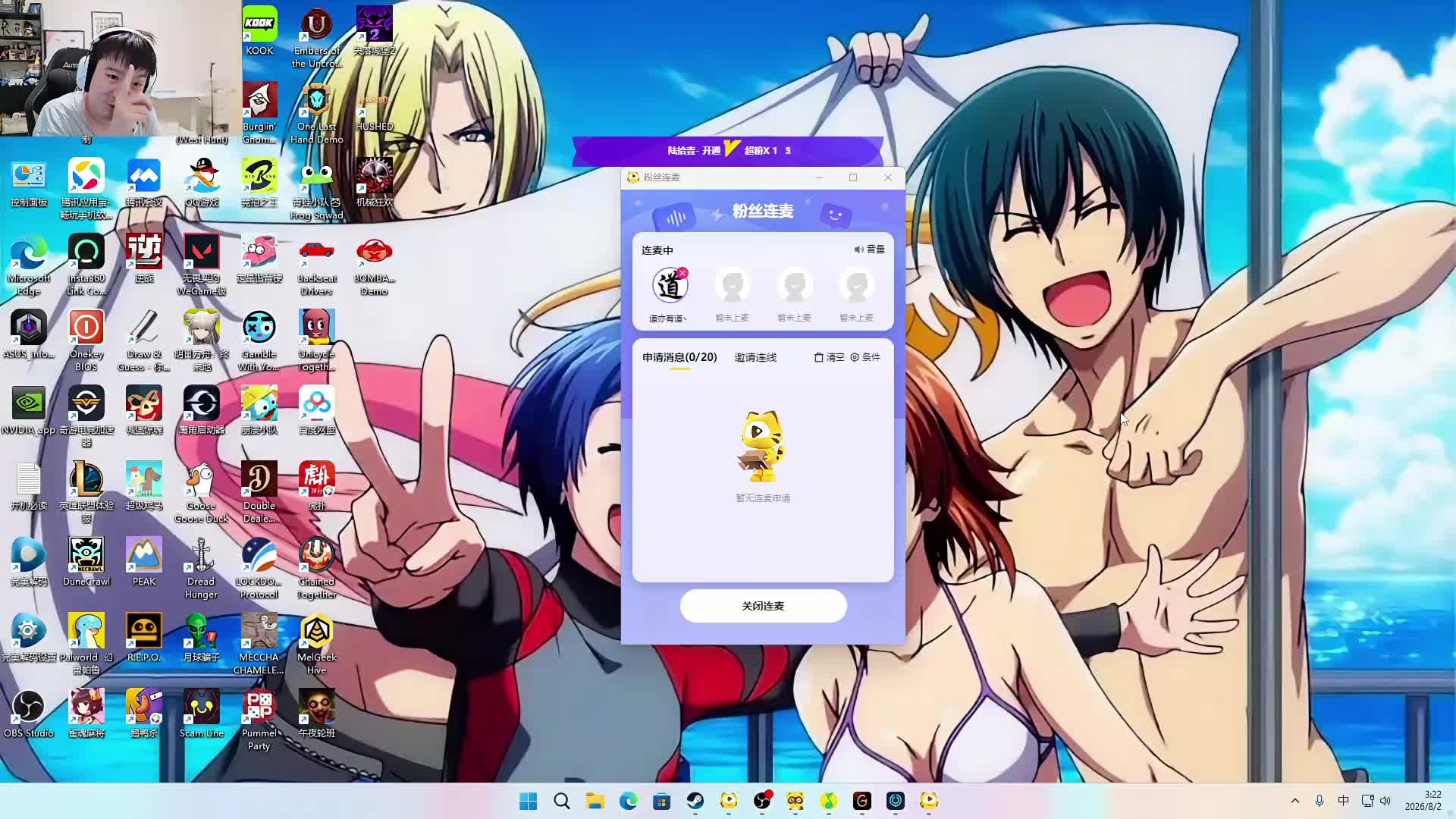Open the Dread Hunger shortcut
Image resolution: width=1456 pixels, height=819 pixels.
(x=202, y=567)
